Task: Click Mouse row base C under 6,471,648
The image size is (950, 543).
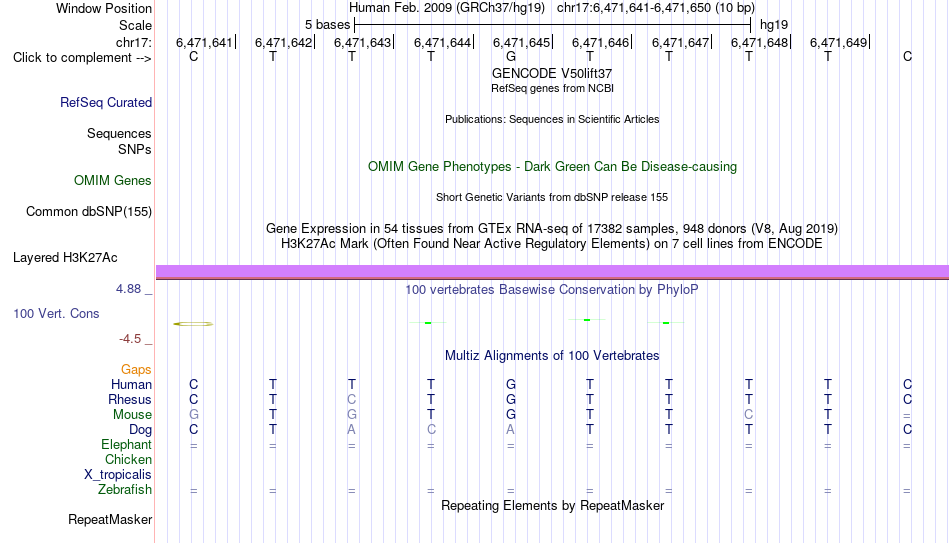Action: coord(749,415)
